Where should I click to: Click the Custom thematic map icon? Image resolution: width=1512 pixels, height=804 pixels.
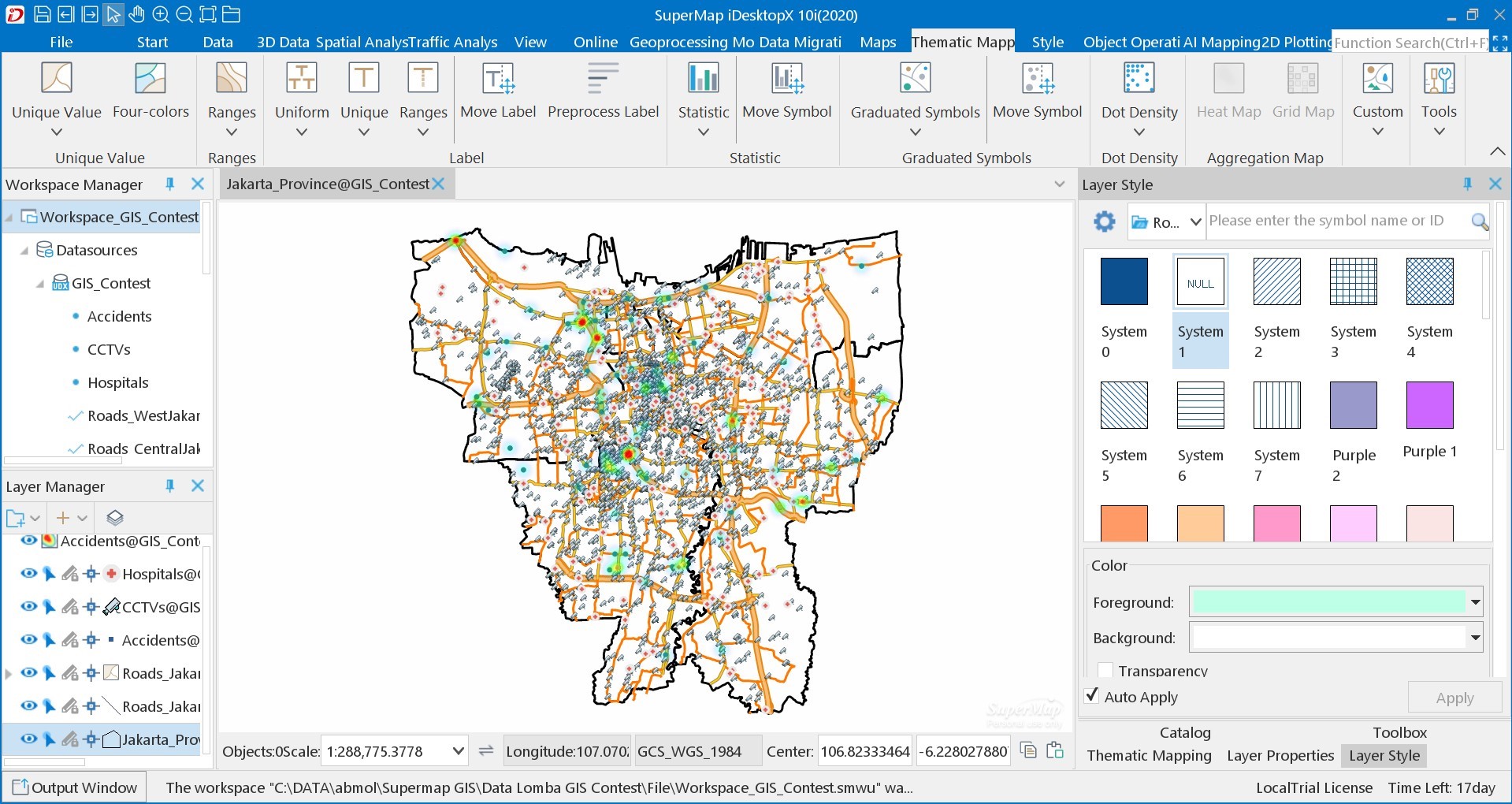point(1377,78)
